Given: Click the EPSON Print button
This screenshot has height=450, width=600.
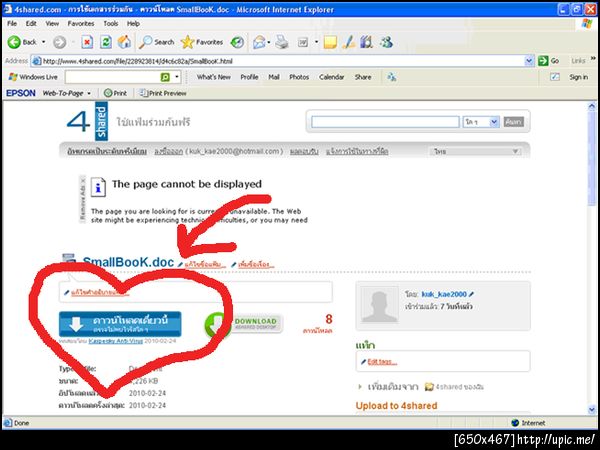Looking at the screenshot, I should [115, 93].
